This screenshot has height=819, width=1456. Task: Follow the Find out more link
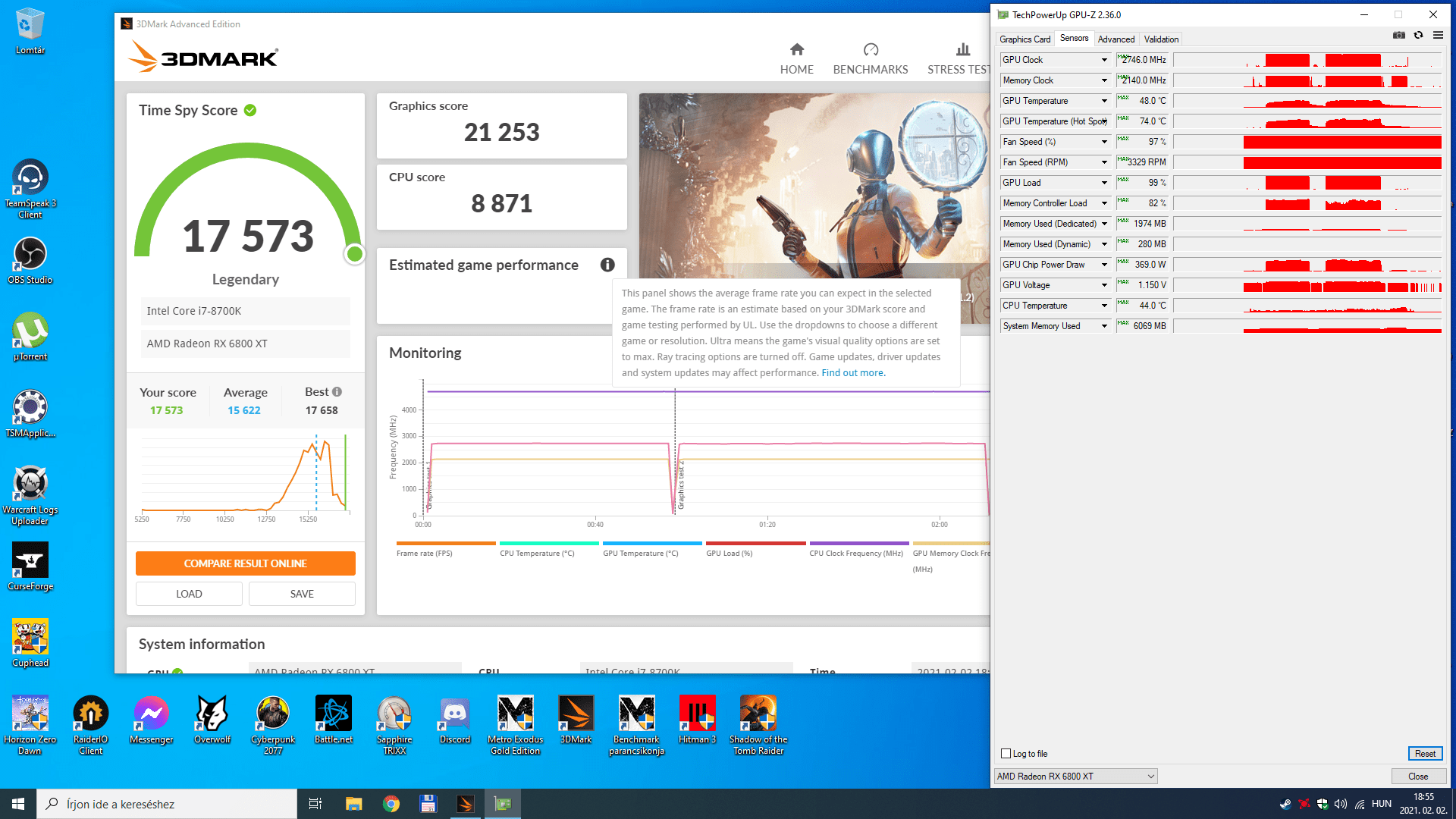853,373
